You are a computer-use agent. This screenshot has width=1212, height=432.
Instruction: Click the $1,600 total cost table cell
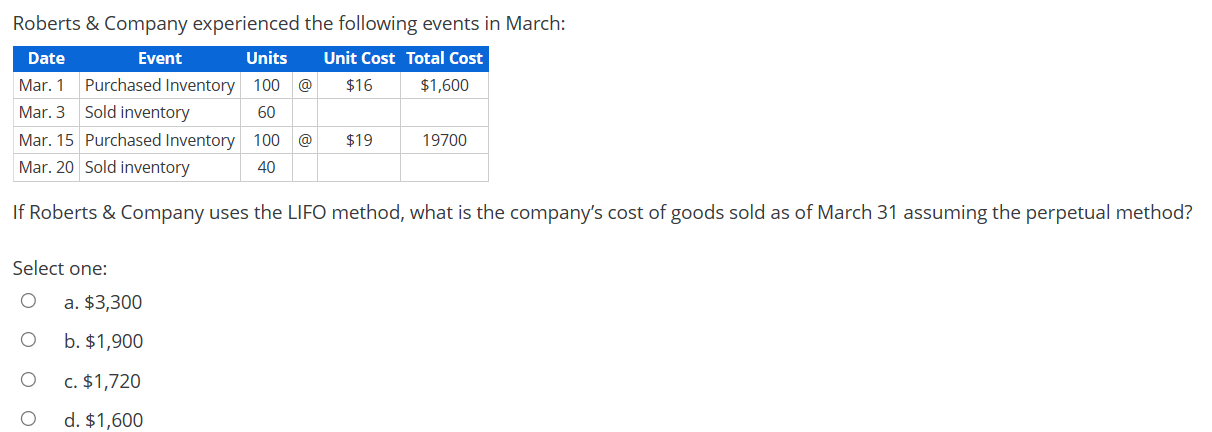[x=444, y=85]
